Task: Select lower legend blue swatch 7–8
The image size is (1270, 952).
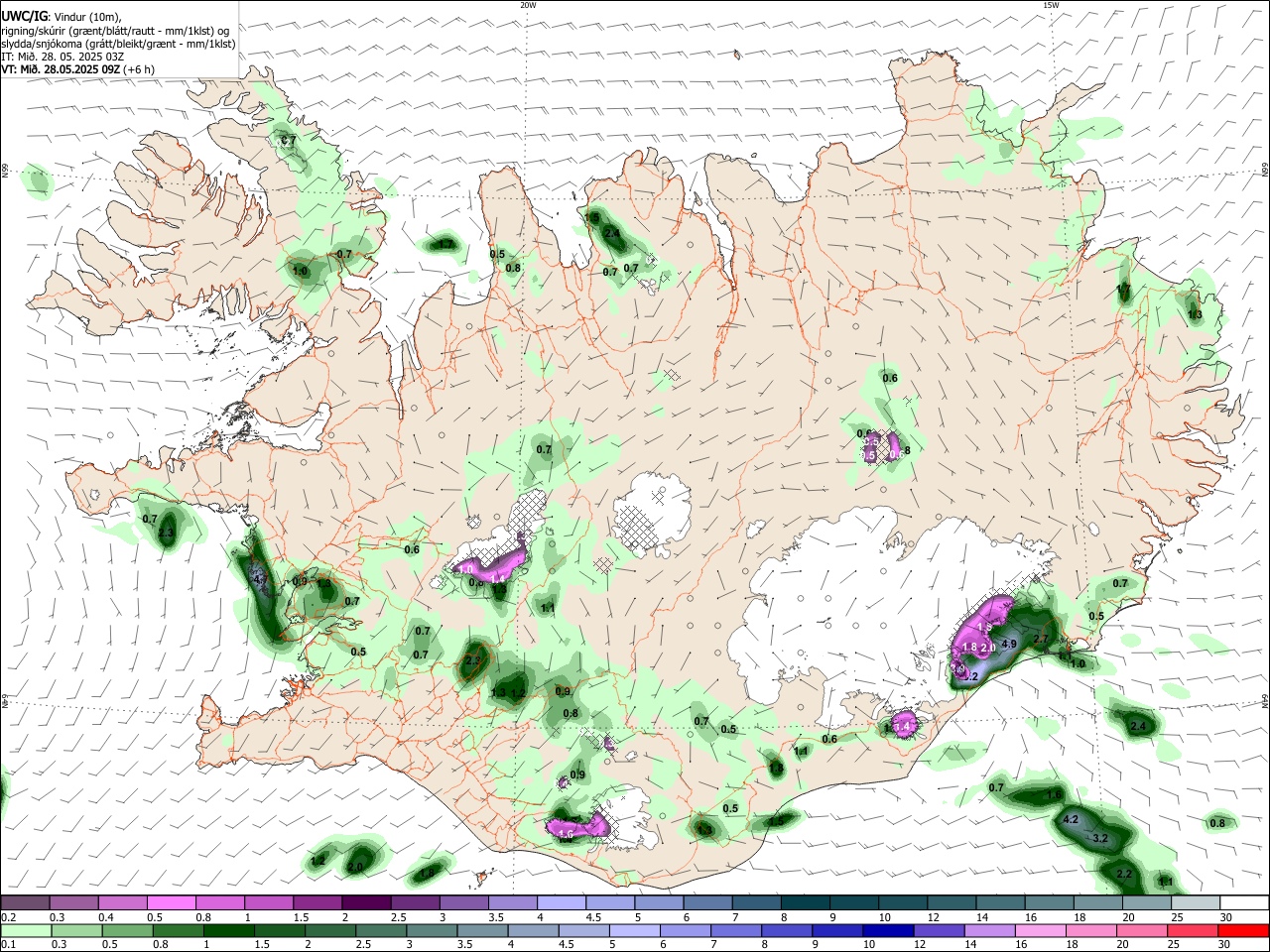Action: point(734,930)
